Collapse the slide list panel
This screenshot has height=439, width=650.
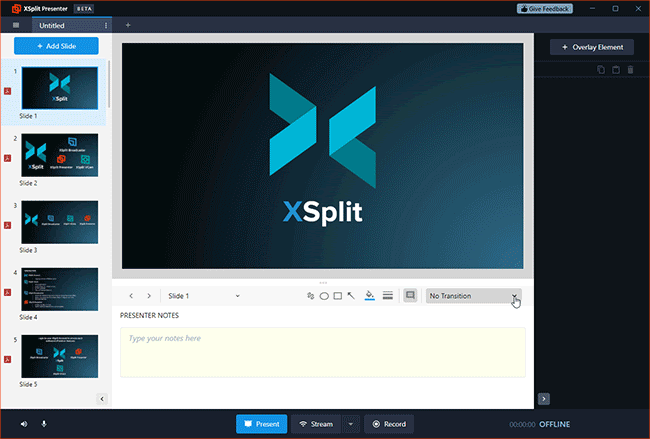tap(102, 399)
